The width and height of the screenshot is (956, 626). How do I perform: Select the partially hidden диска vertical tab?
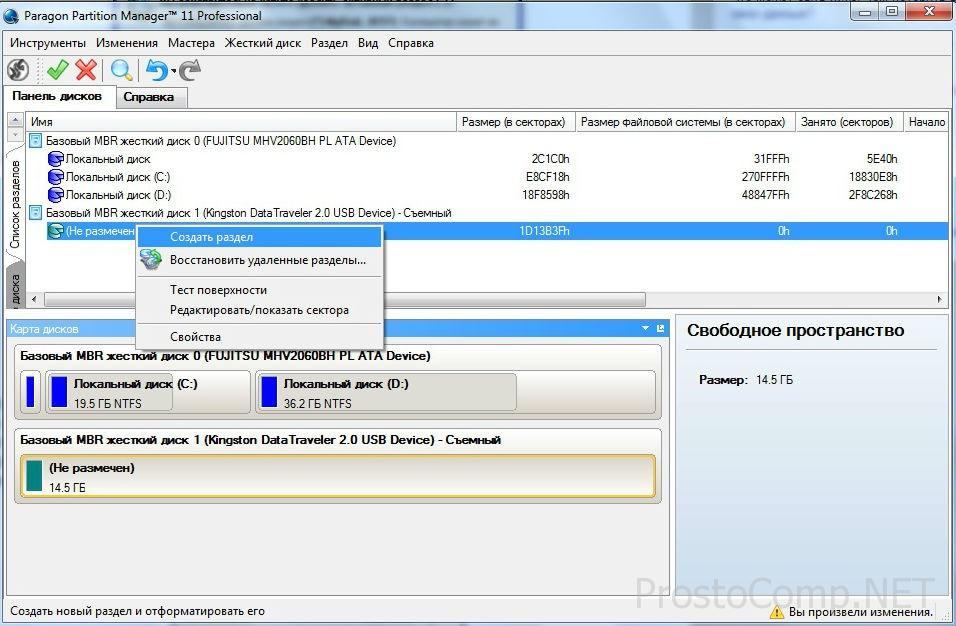pos(15,288)
